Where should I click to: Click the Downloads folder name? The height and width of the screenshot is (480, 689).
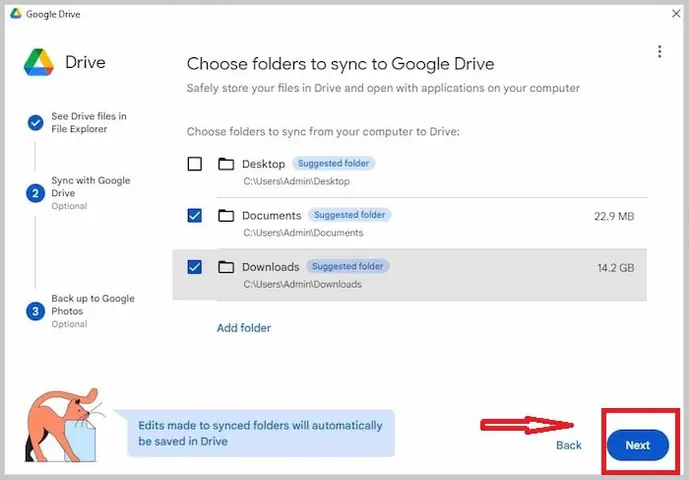point(271,267)
